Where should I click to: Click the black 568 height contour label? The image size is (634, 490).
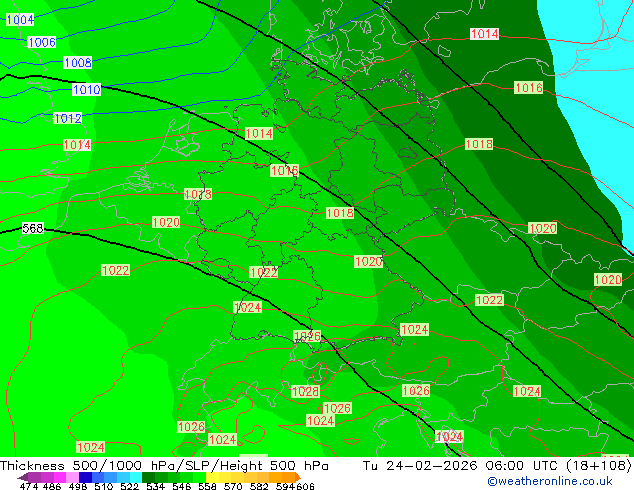pos(33,228)
